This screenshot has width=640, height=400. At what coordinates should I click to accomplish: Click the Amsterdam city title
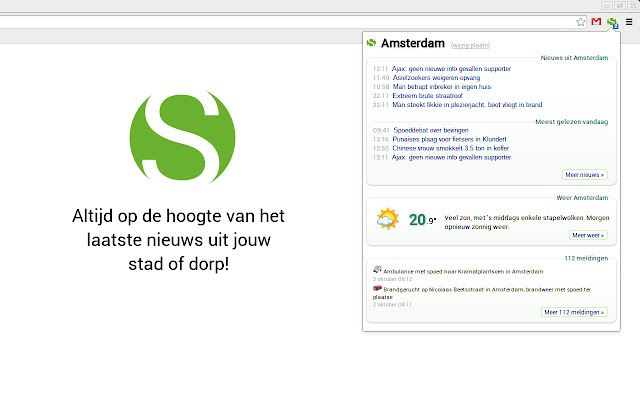point(413,43)
